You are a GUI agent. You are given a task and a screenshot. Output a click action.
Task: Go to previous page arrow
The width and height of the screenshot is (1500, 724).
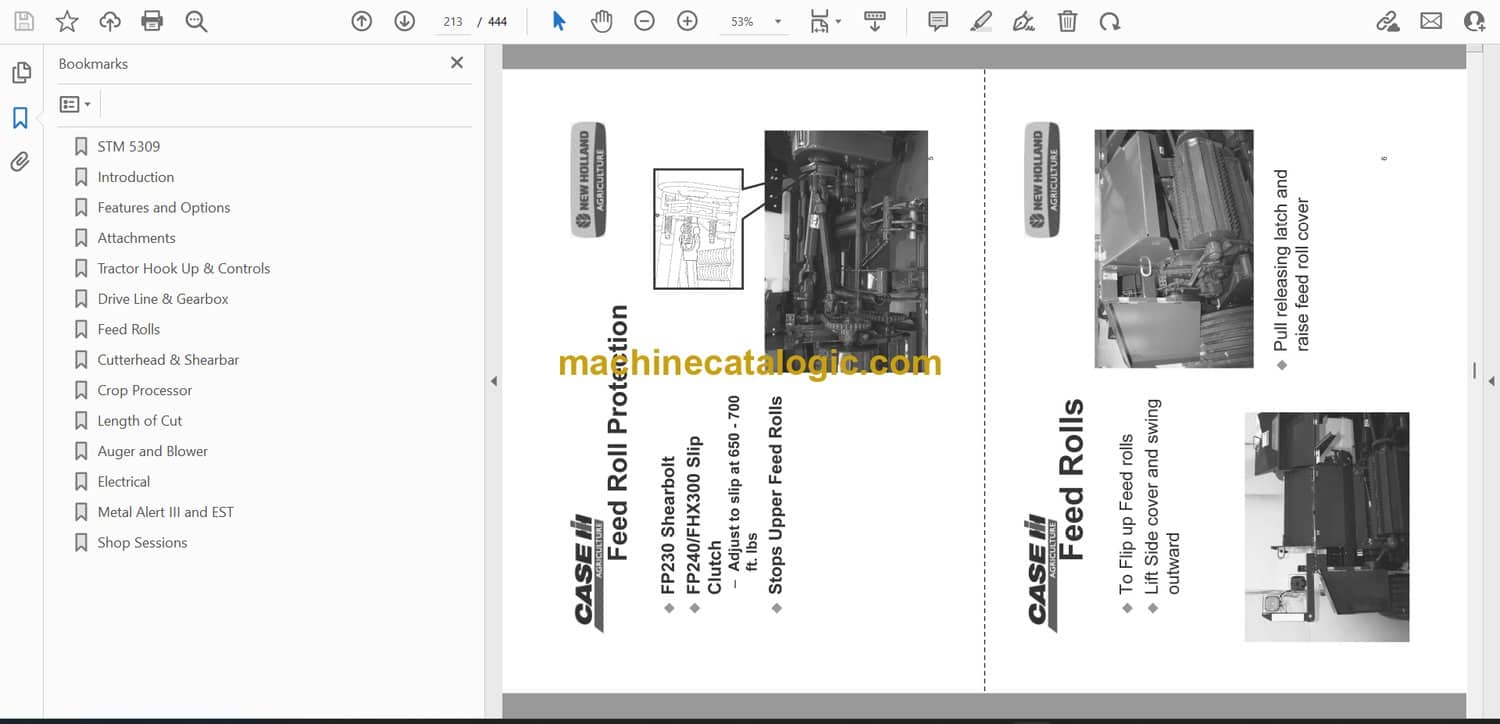[362, 21]
